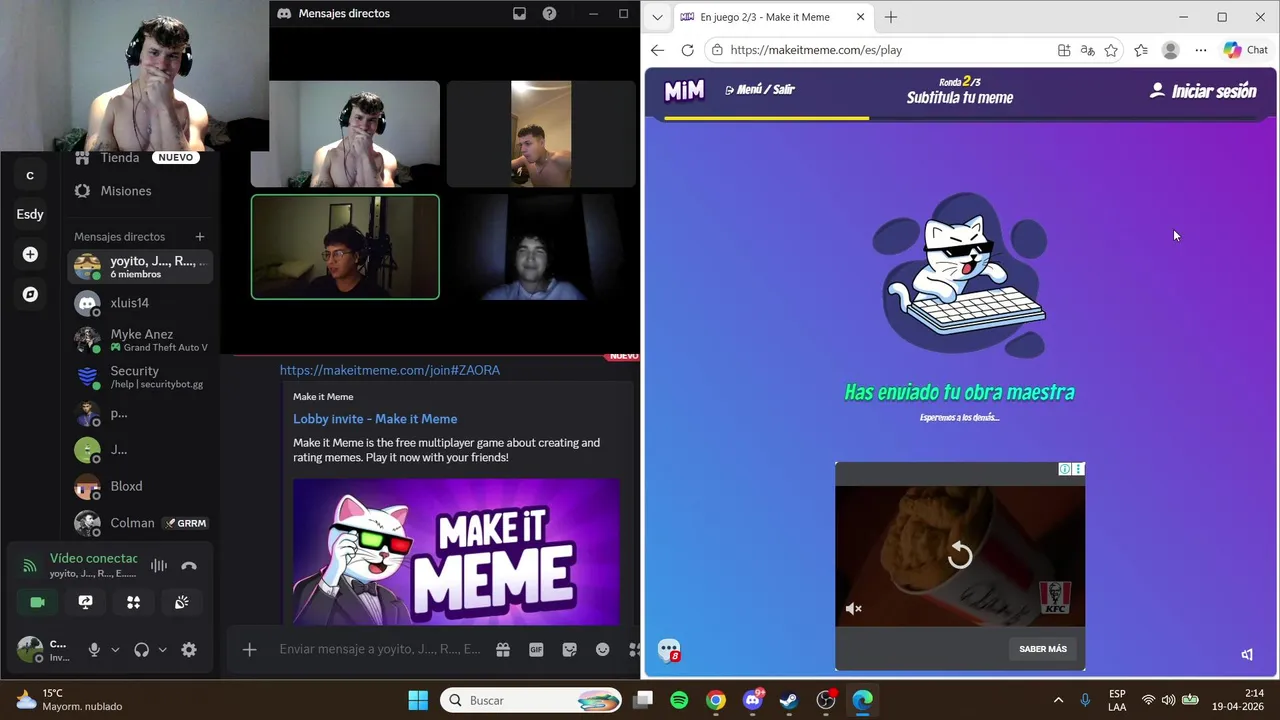Share your screen button

tap(86, 602)
